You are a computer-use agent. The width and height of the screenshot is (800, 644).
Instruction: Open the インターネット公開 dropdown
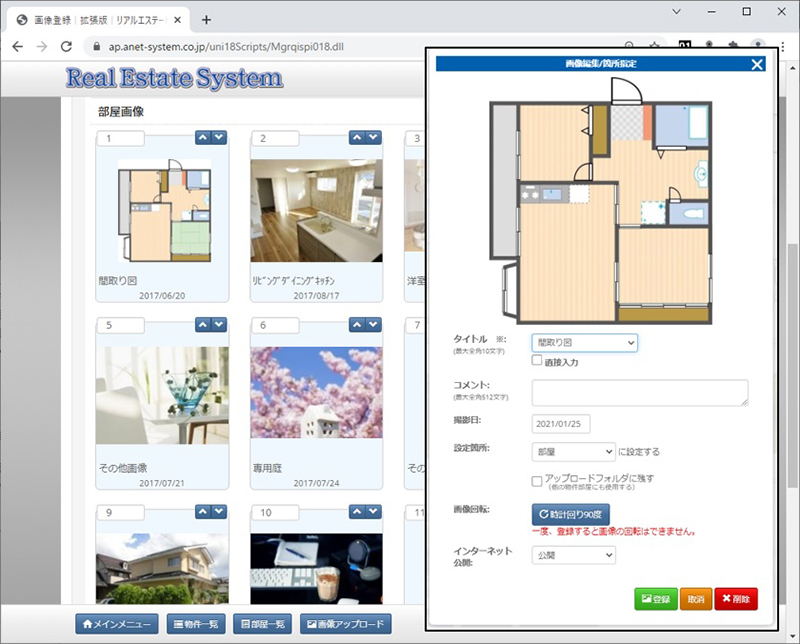click(x=573, y=555)
